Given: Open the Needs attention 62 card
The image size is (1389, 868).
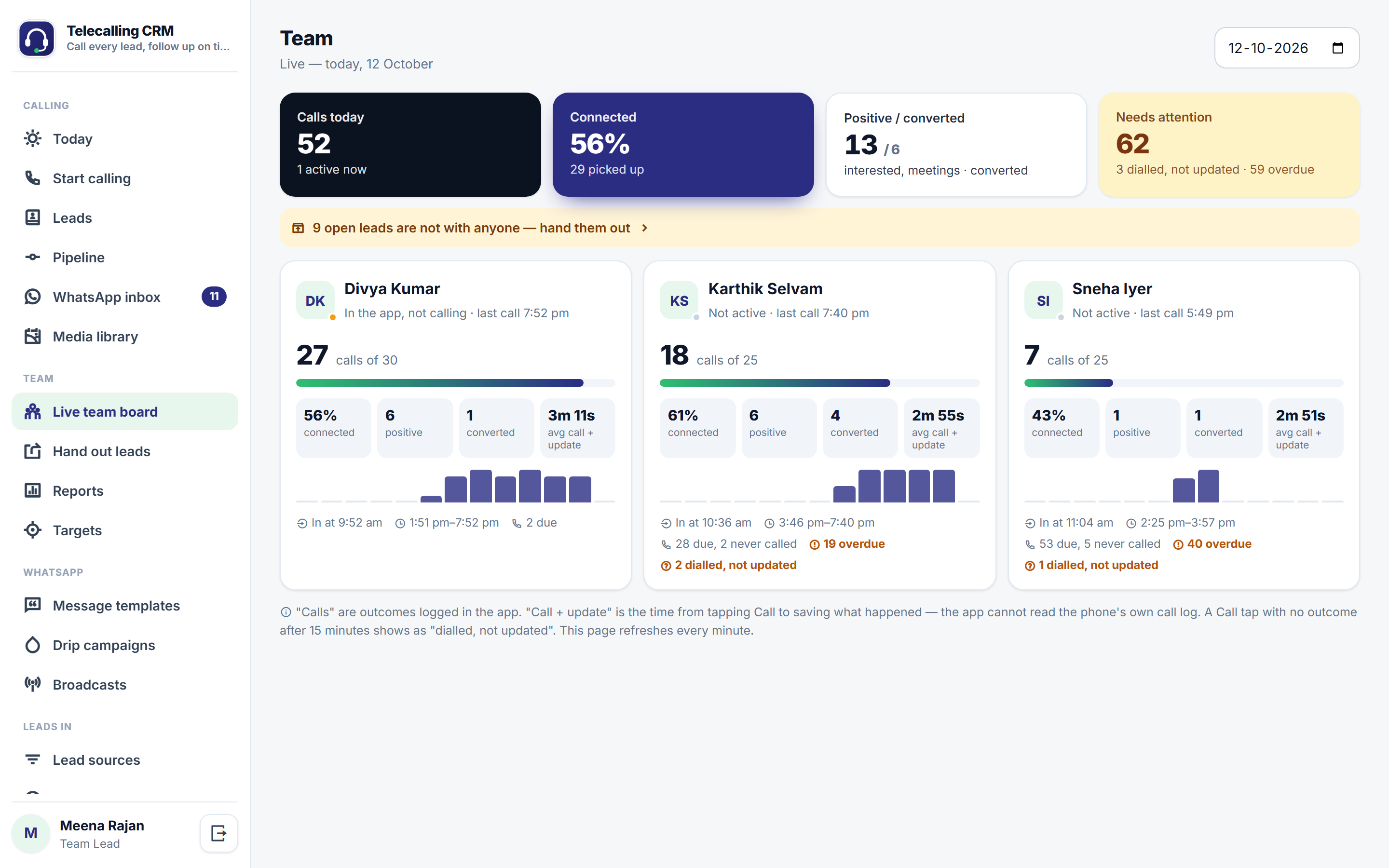Looking at the screenshot, I should 1229,145.
